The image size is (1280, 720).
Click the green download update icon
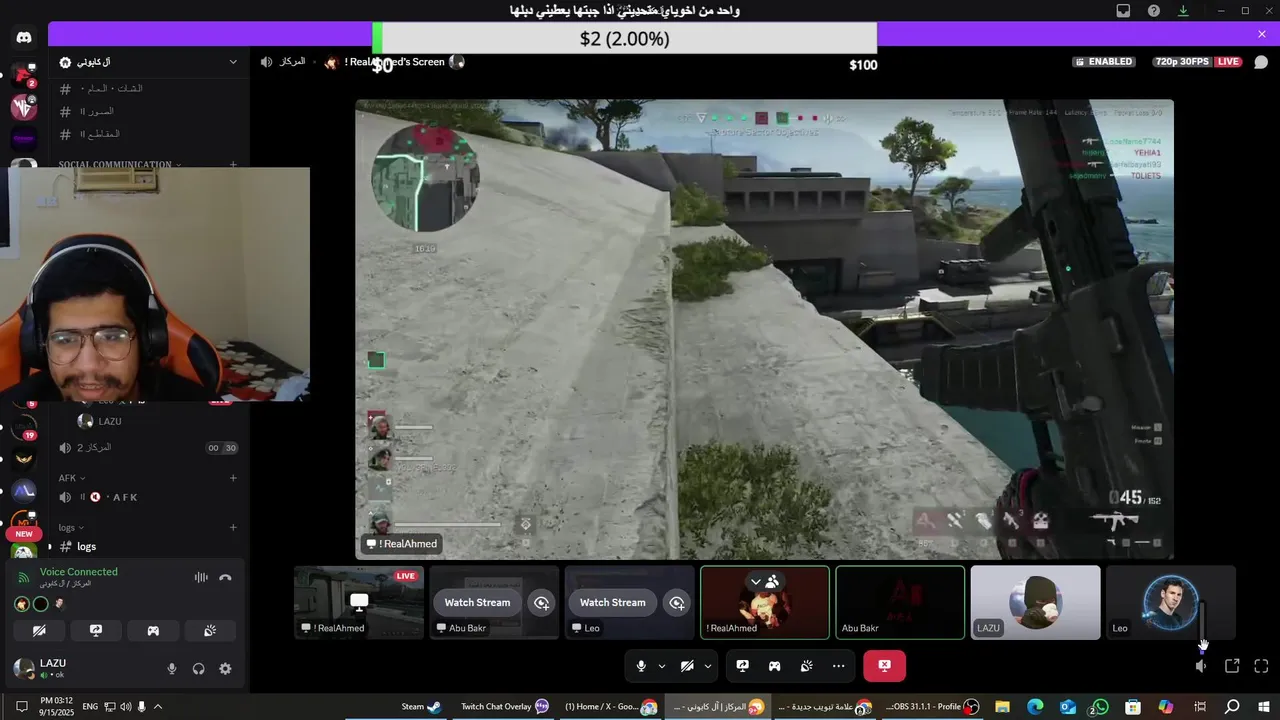[x=1184, y=11]
